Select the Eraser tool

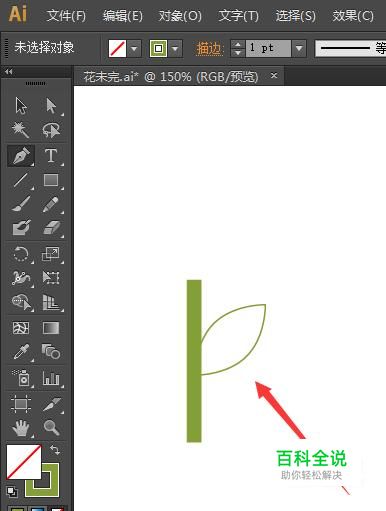(51, 228)
